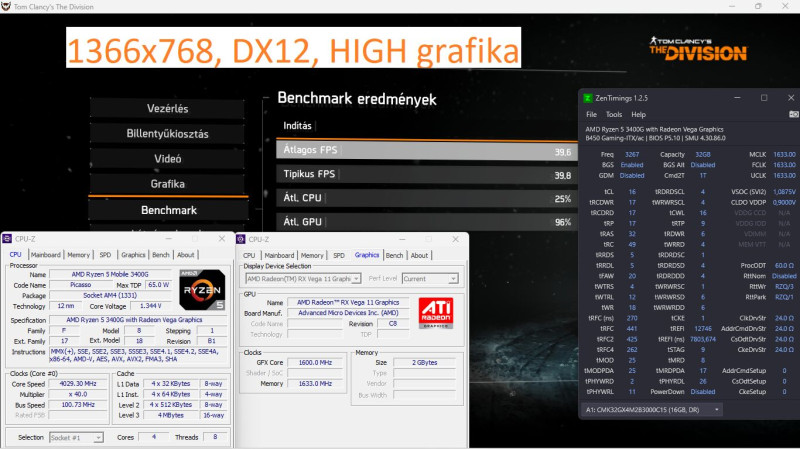Switch to SPD tab in left CPU-Z window
The image size is (800, 449).
pyautogui.click(x=105, y=255)
